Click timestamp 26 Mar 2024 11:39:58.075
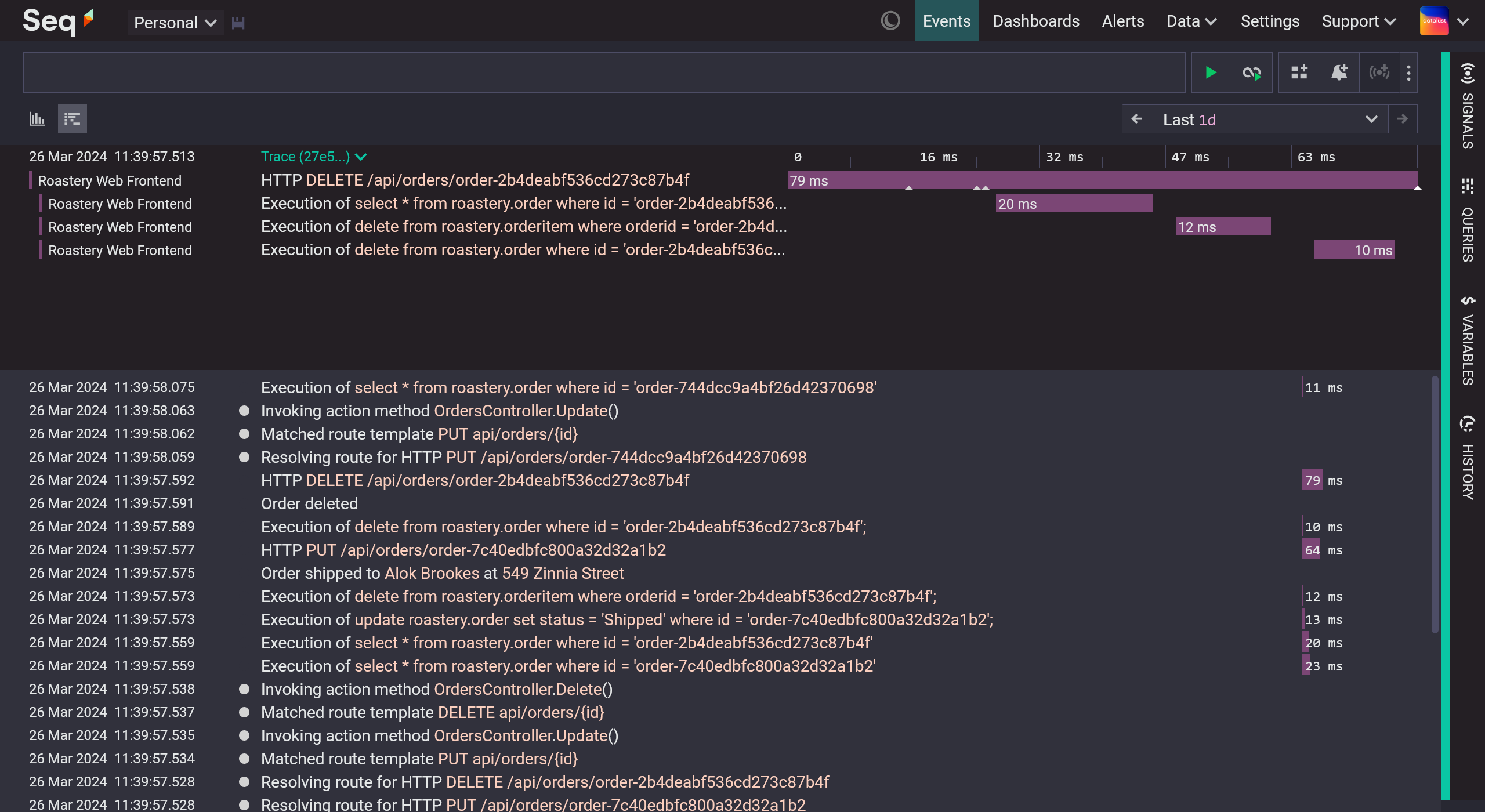The image size is (1485, 812). (x=112, y=387)
